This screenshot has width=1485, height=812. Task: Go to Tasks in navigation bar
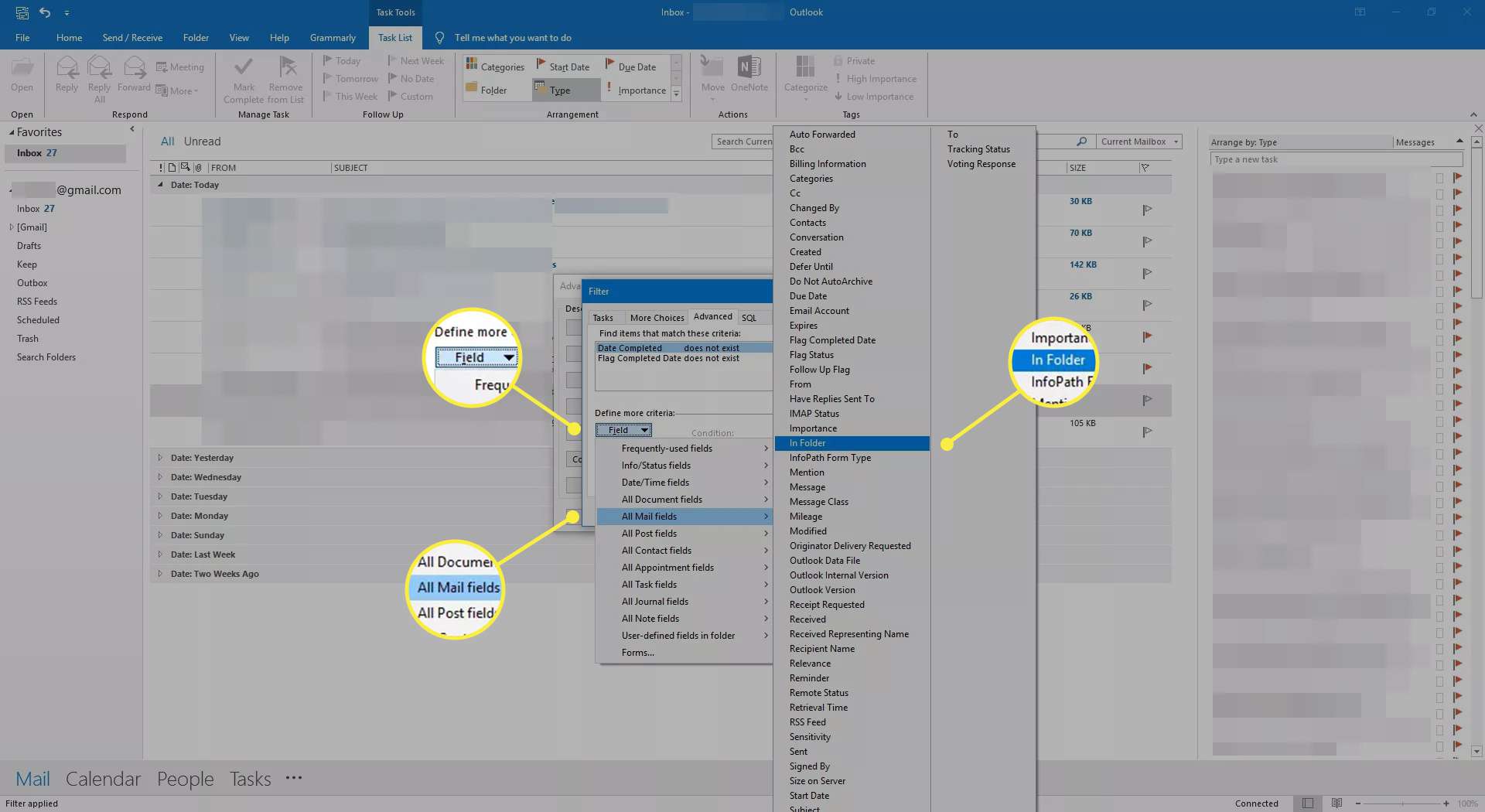(x=250, y=779)
